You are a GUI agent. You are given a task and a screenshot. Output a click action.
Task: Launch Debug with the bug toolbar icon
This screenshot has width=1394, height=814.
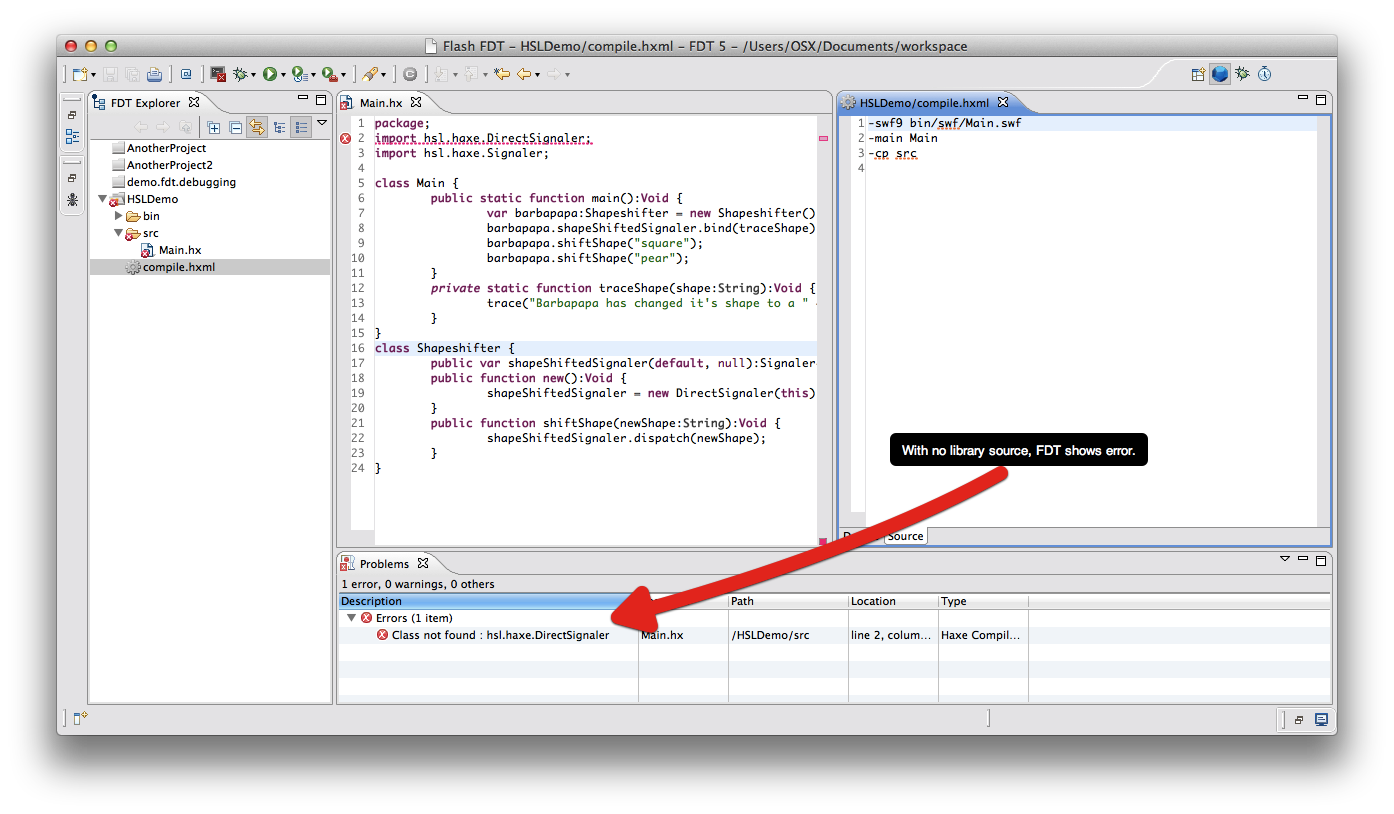(240, 74)
